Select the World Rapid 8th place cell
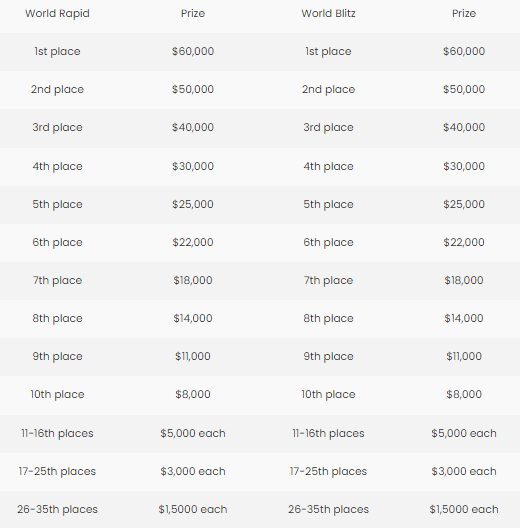Screen dimensions: 520x528 [x=57, y=319]
